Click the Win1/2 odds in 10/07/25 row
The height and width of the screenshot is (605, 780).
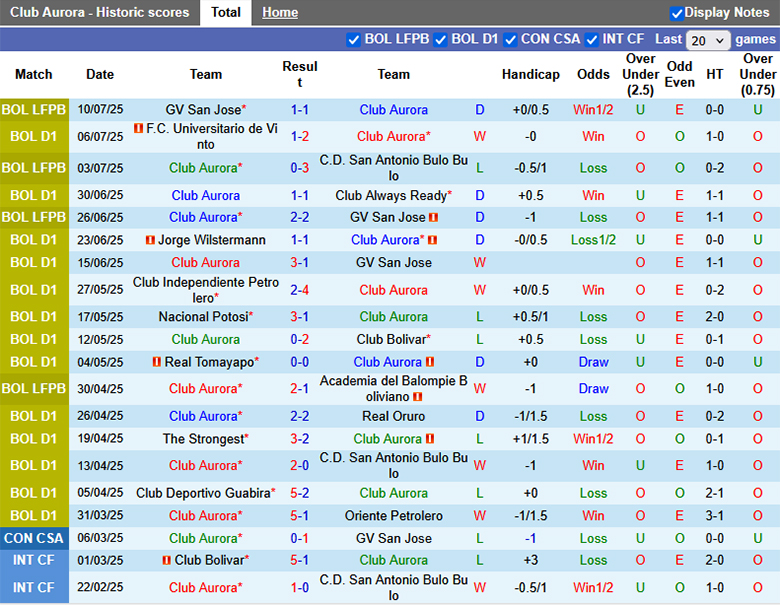point(593,109)
